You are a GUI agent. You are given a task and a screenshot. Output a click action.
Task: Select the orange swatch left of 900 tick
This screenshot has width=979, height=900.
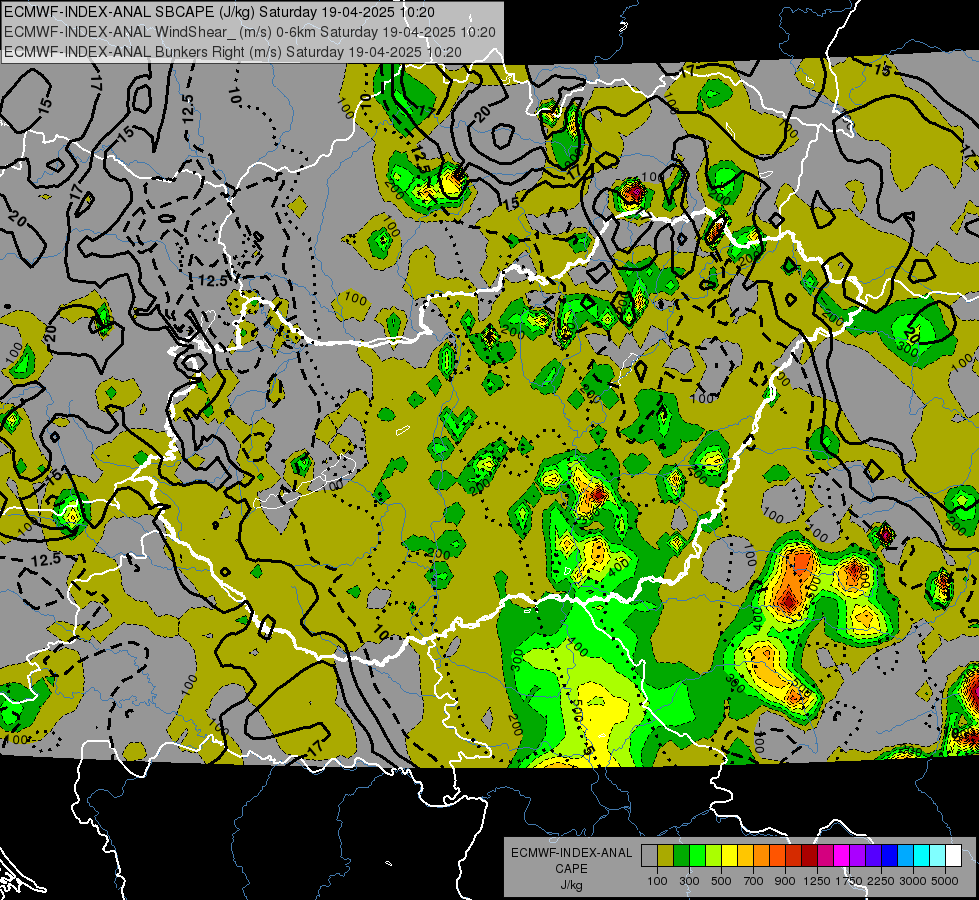tap(761, 856)
